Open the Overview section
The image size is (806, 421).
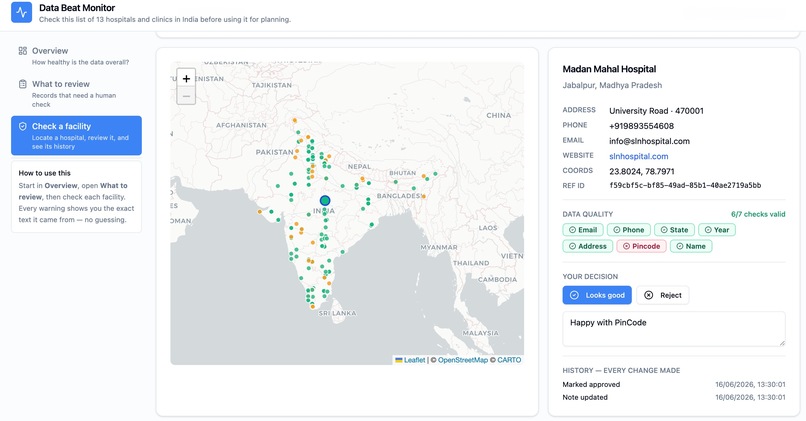[76, 56]
